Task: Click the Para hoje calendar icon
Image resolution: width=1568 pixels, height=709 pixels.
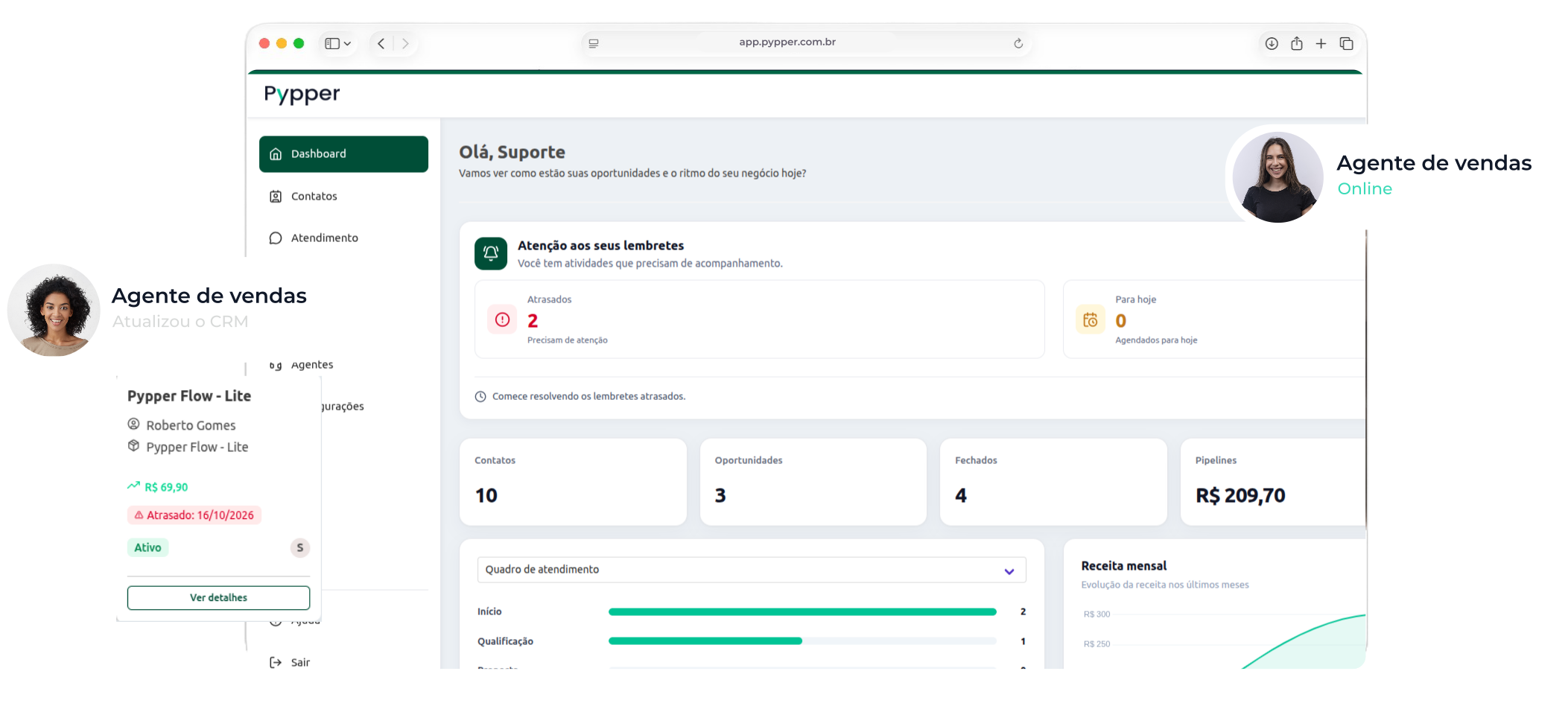Action: 1091,319
